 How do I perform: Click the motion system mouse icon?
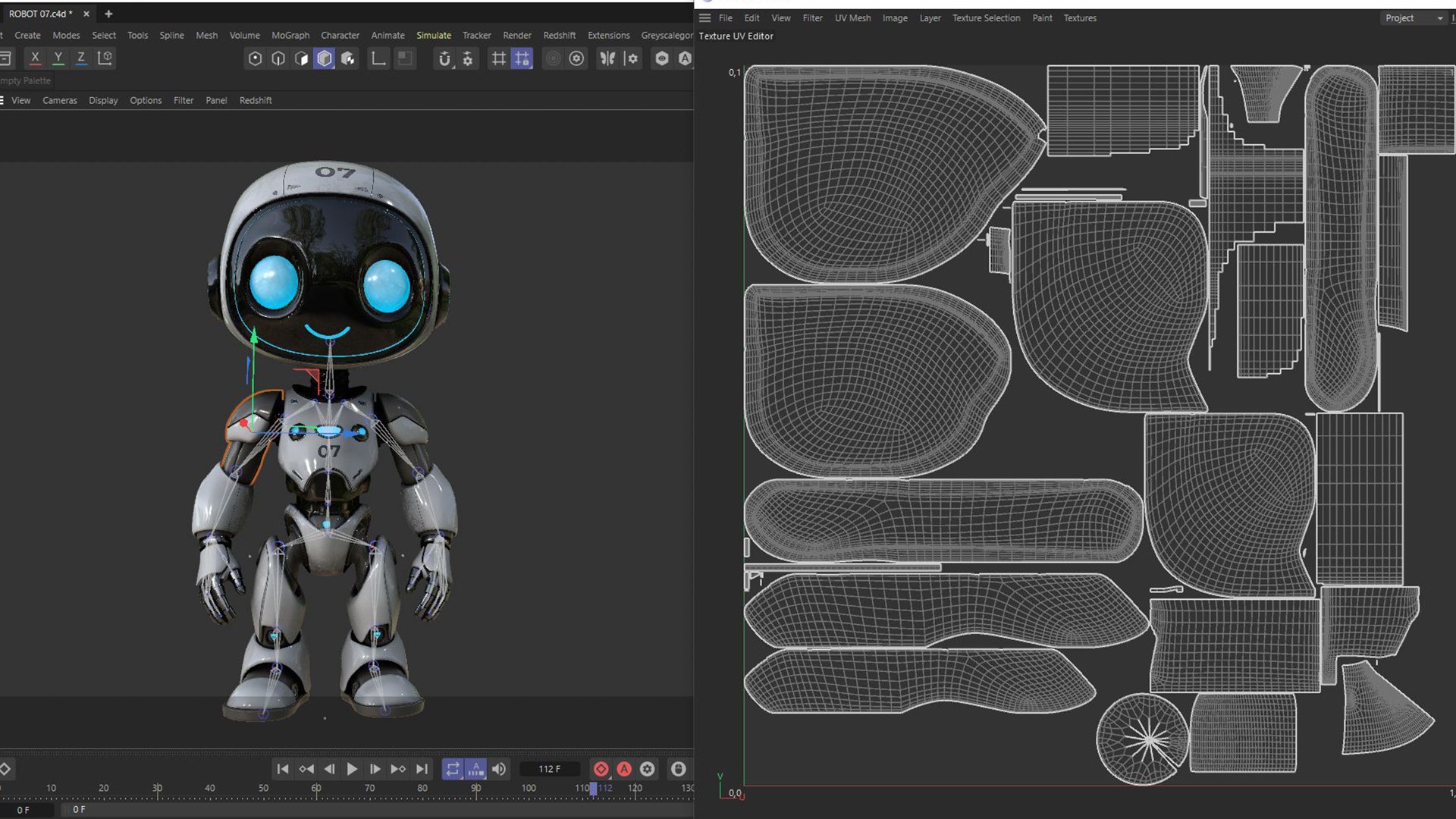679,769
